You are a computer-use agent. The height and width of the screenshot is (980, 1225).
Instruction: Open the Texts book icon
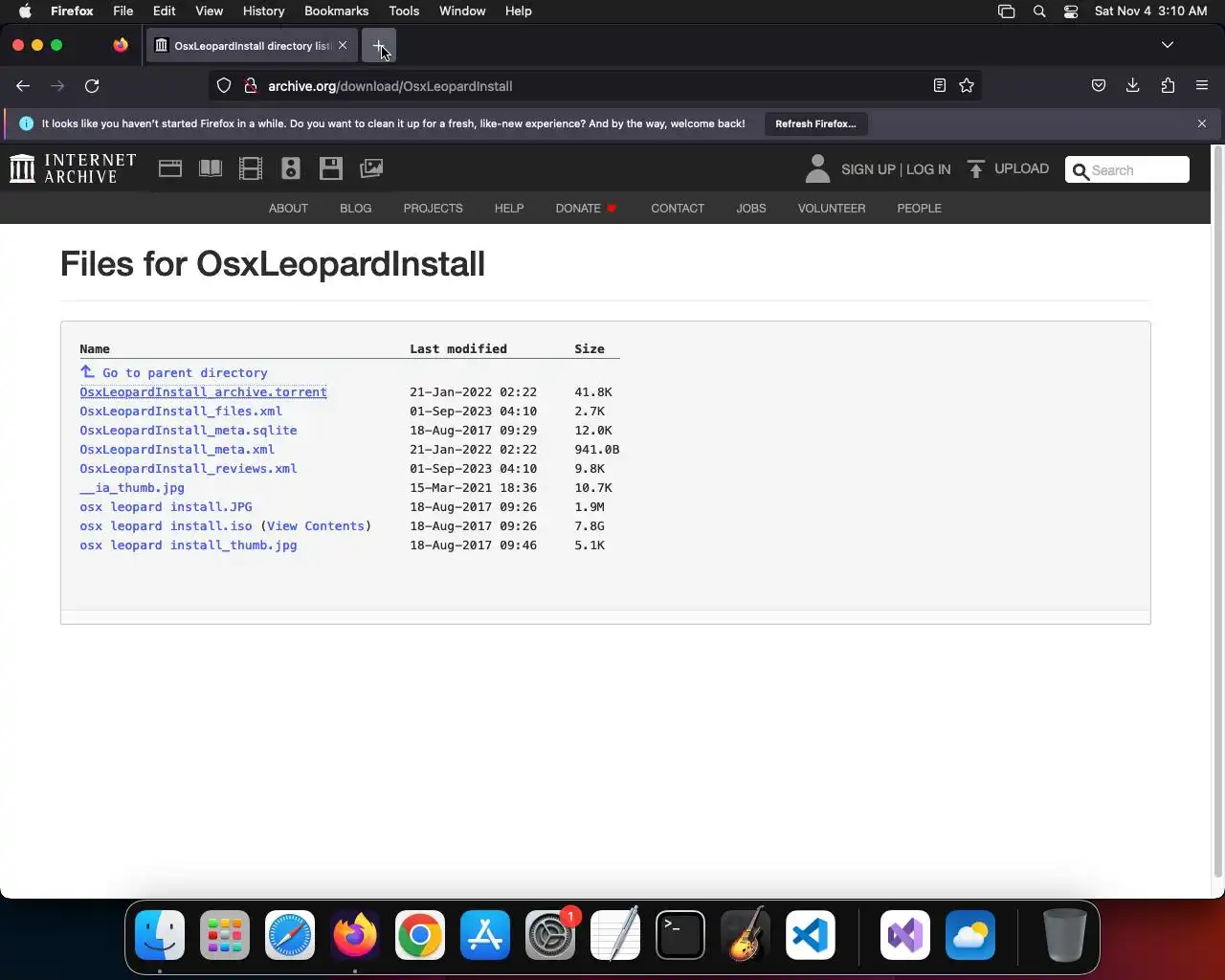(x=211, y=168)
